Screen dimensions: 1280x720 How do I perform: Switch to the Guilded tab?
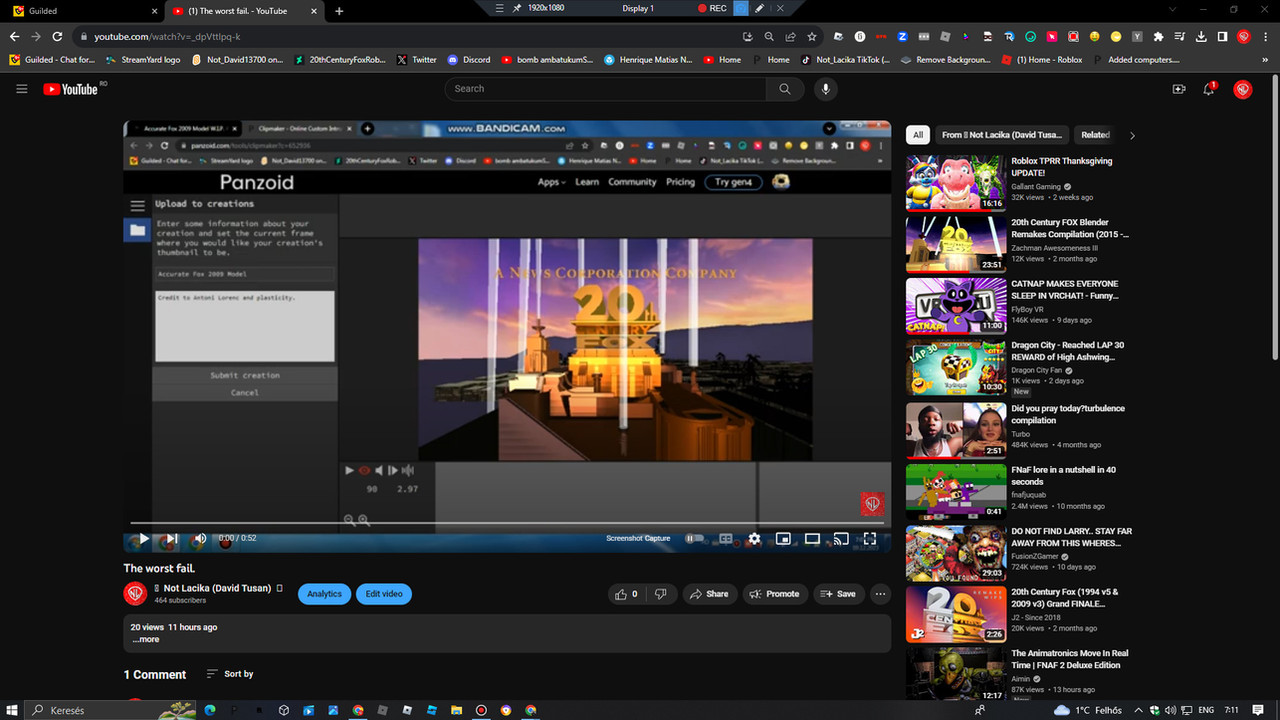coord(84,11)
